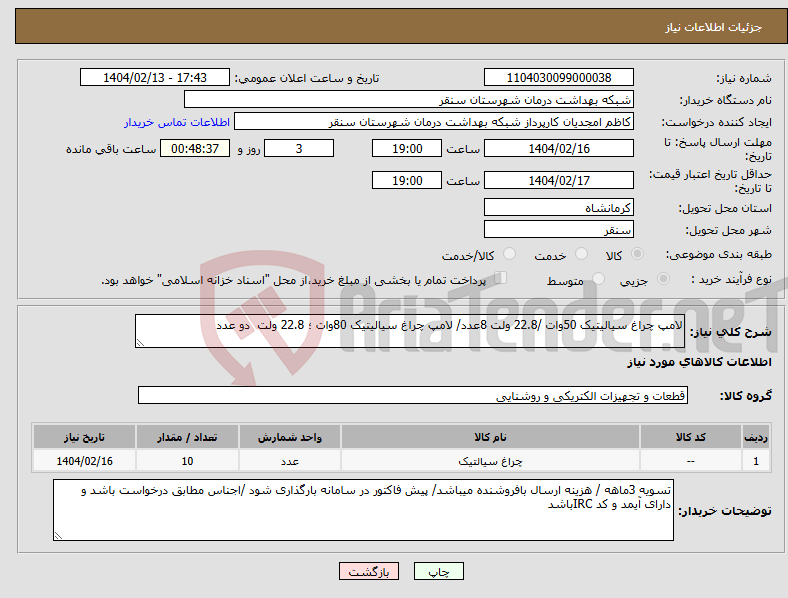
Task: Click the resize handle of the description textarea
Action: [140, 343]
